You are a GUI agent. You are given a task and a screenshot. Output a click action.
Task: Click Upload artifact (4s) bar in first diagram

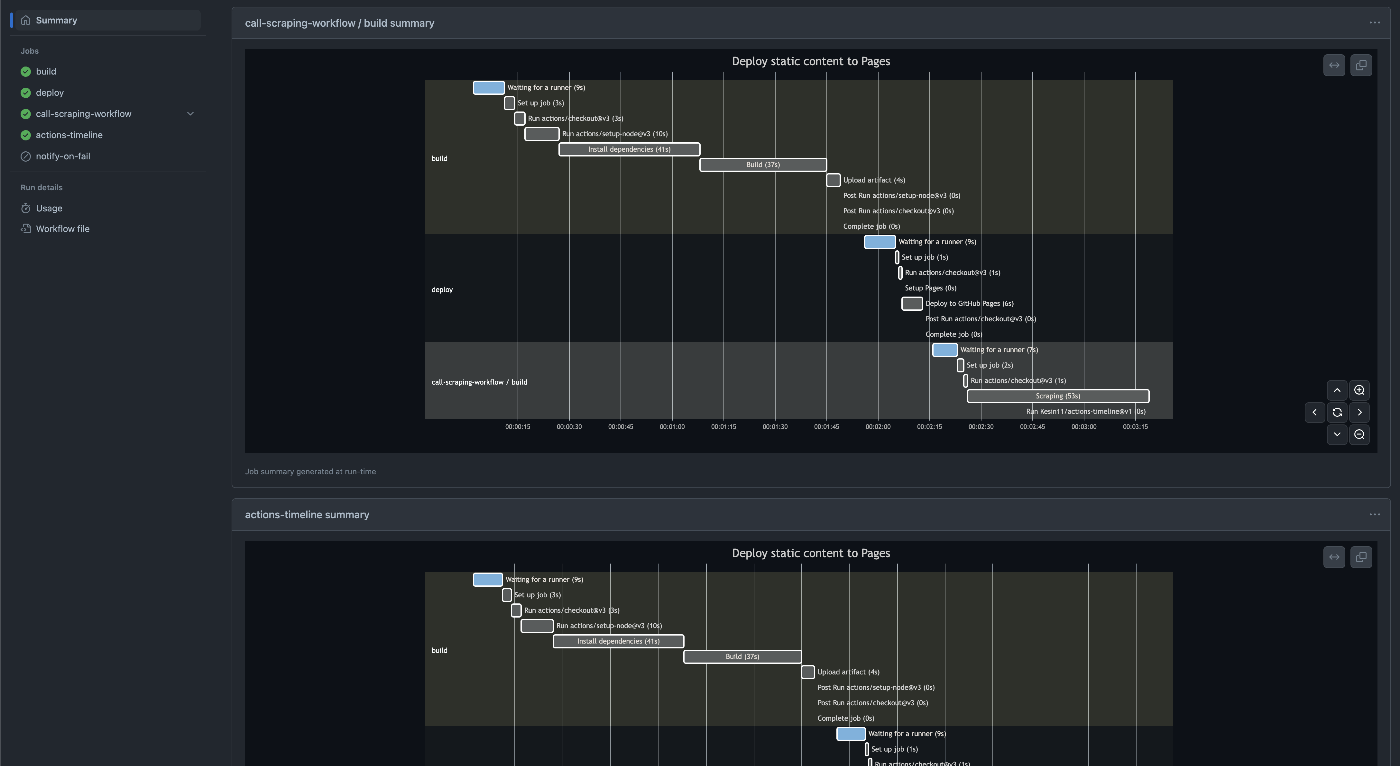(834, 180)
